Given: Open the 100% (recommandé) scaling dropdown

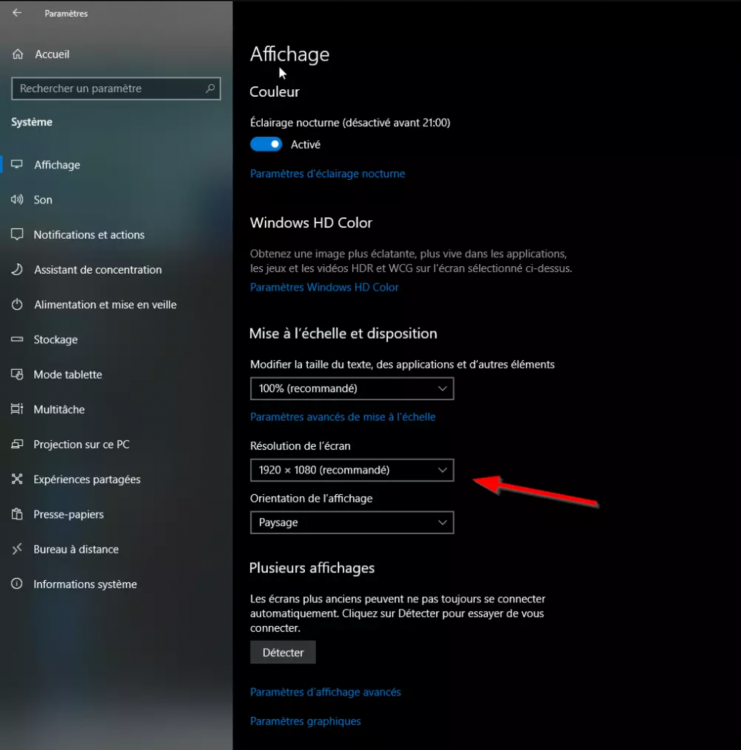Looking at the screenshot, I should point(352,388).
